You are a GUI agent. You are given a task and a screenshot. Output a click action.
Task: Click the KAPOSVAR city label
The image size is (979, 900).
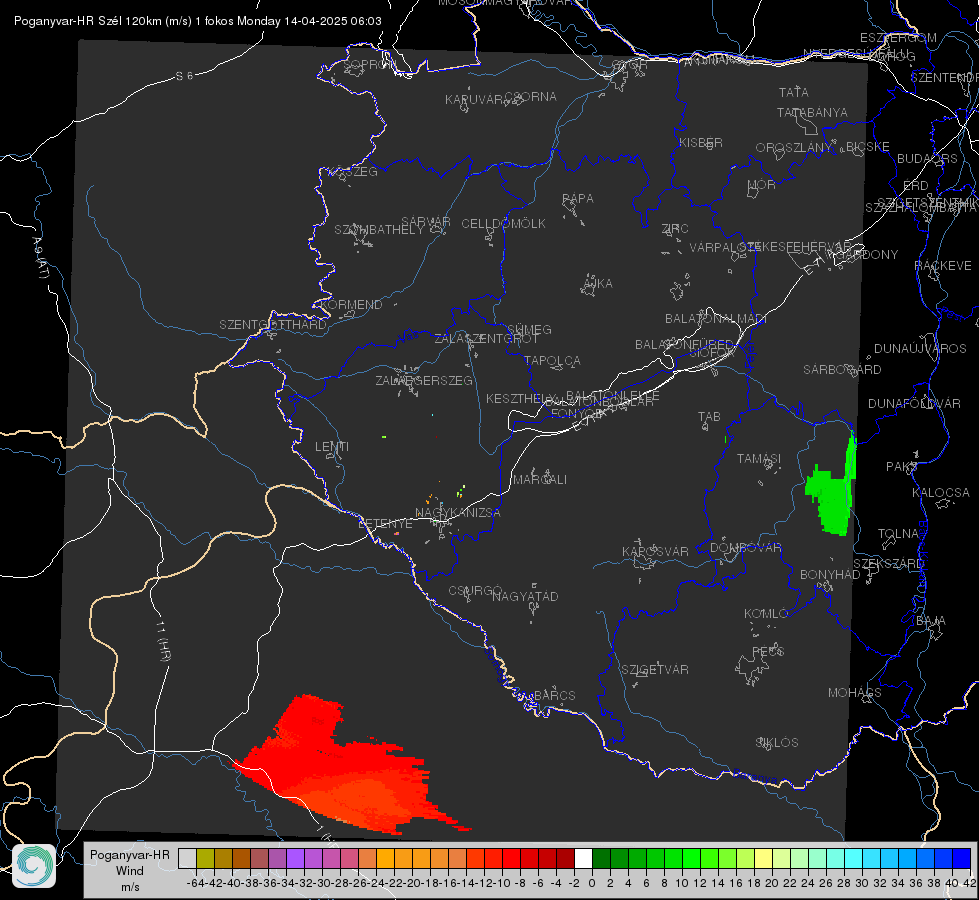(655, 551)
